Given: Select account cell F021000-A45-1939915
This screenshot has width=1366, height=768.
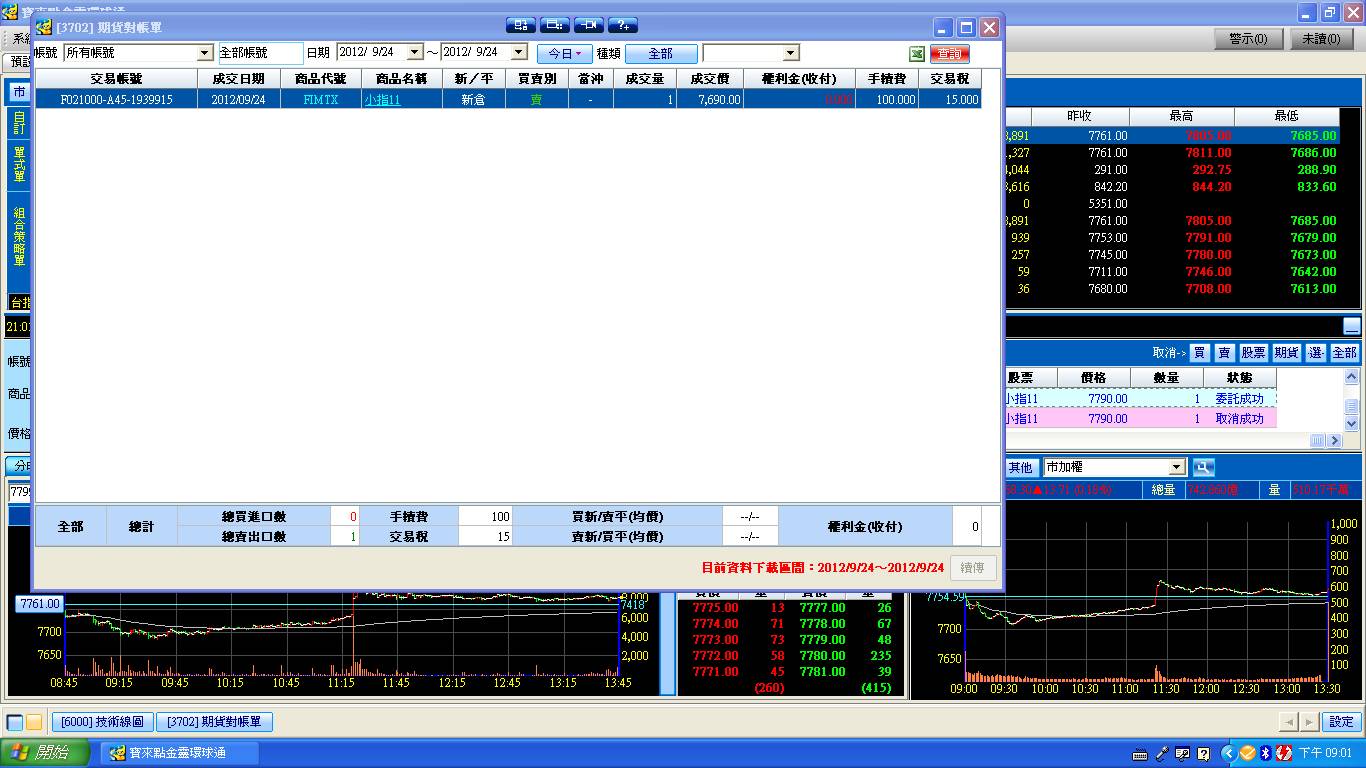Looking at the screenshot, I should click(x=116, y=100).
